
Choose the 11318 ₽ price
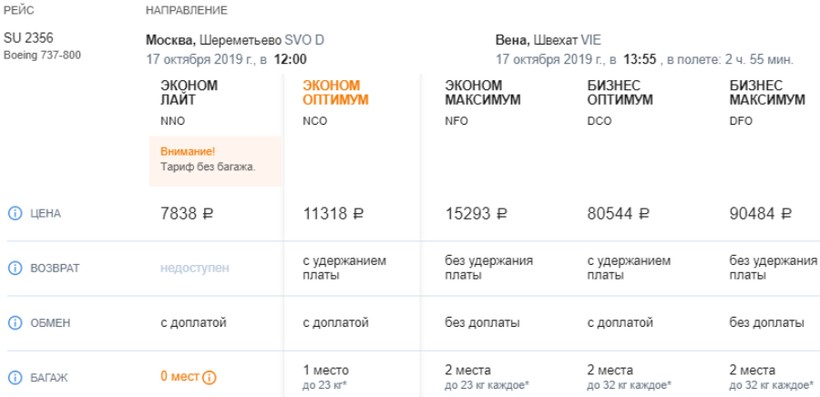(333, 213)
